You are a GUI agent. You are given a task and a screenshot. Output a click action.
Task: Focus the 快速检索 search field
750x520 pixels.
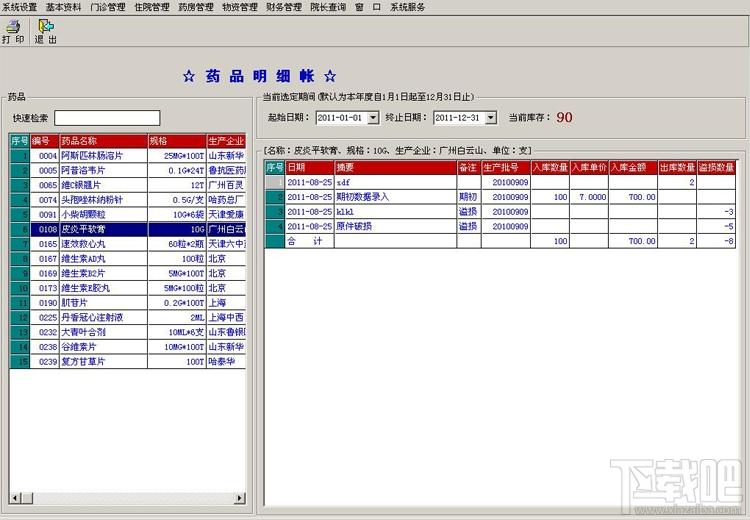point(107,118)
